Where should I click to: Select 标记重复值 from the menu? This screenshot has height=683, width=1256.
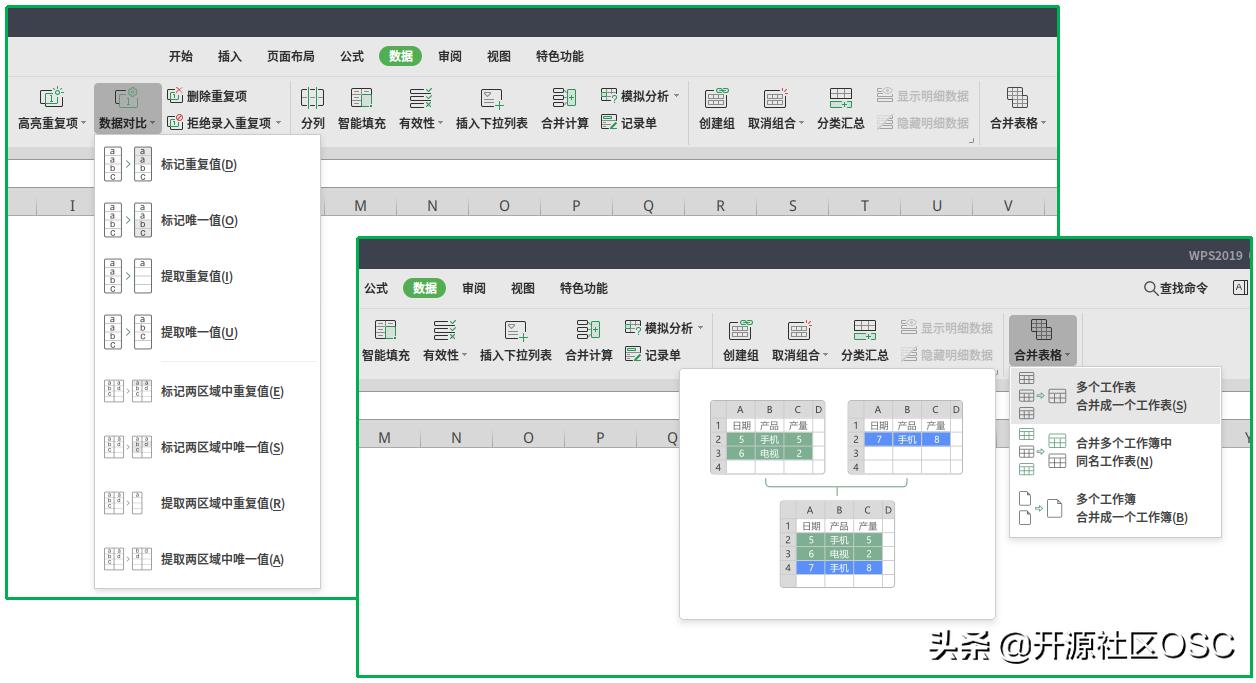pyautogui.click(x=196, y=164)
